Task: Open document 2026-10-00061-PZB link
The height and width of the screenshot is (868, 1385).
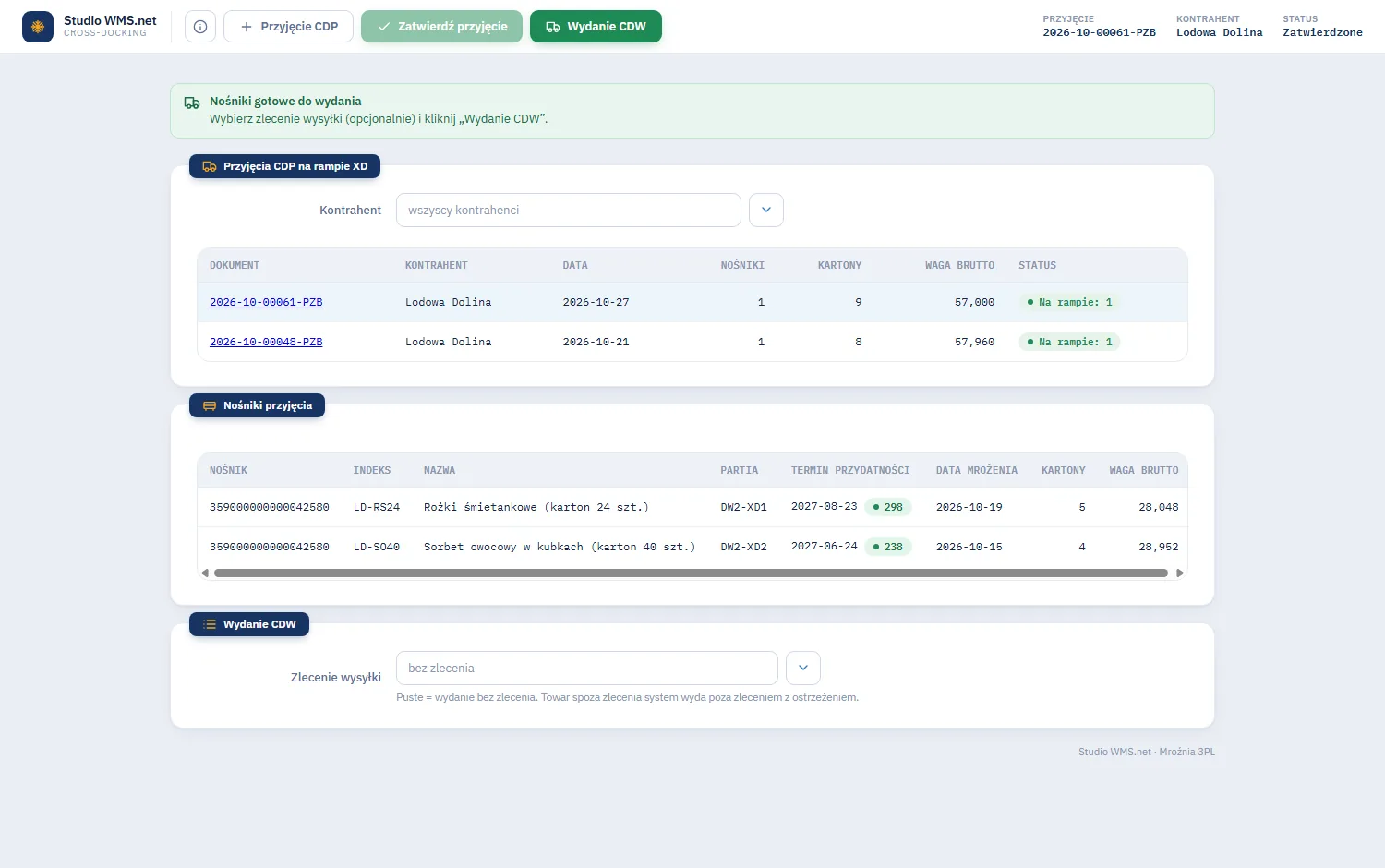Action: point(266,302)
